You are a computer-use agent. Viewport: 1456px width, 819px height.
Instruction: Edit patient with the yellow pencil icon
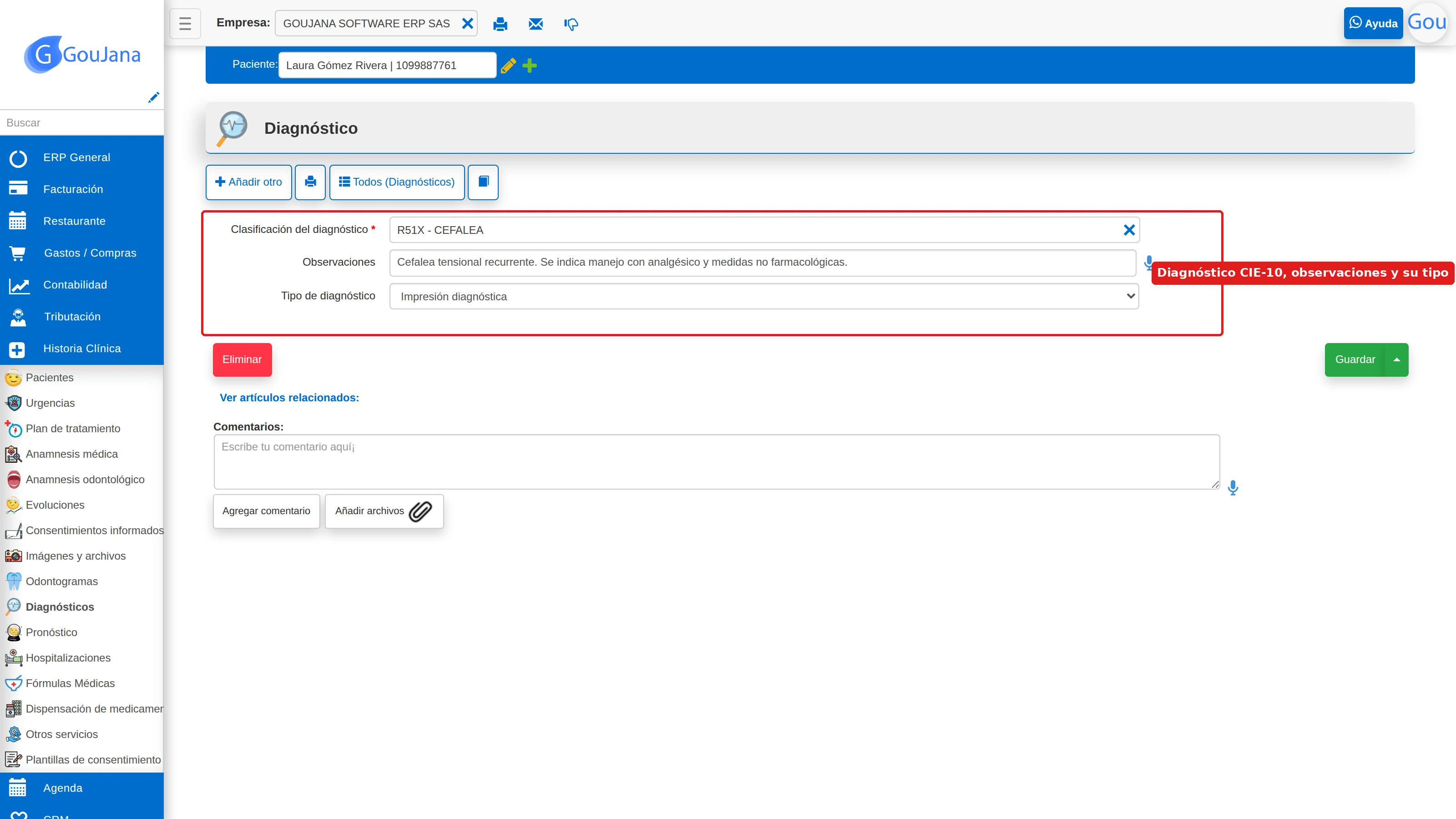[x=508, y=66]
